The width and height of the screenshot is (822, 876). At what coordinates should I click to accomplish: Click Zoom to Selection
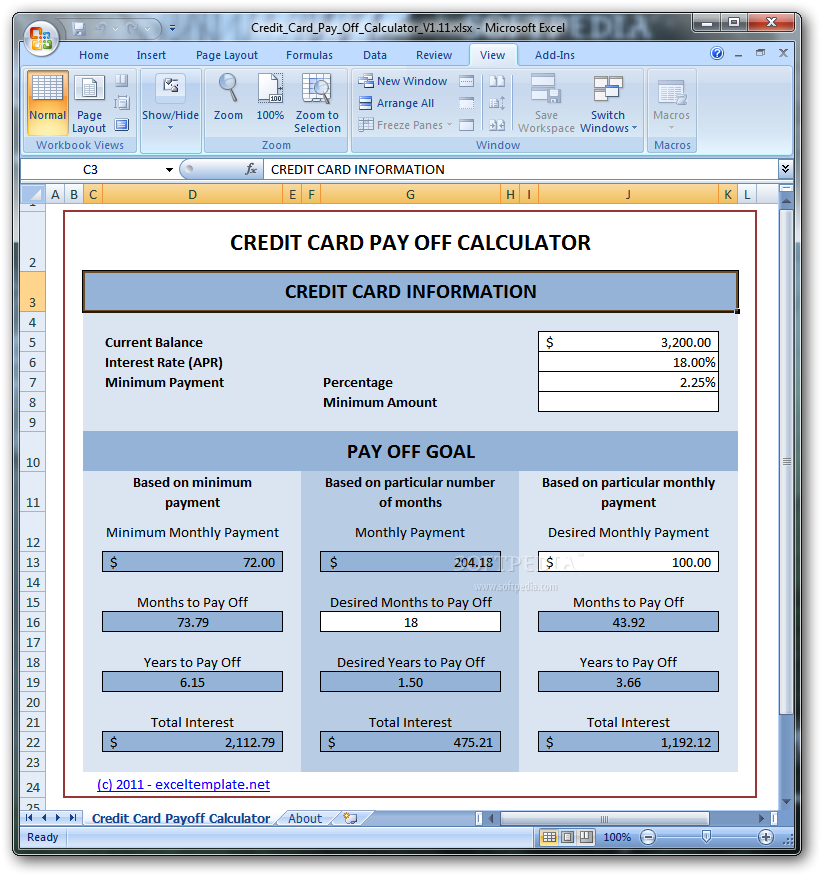317,103
